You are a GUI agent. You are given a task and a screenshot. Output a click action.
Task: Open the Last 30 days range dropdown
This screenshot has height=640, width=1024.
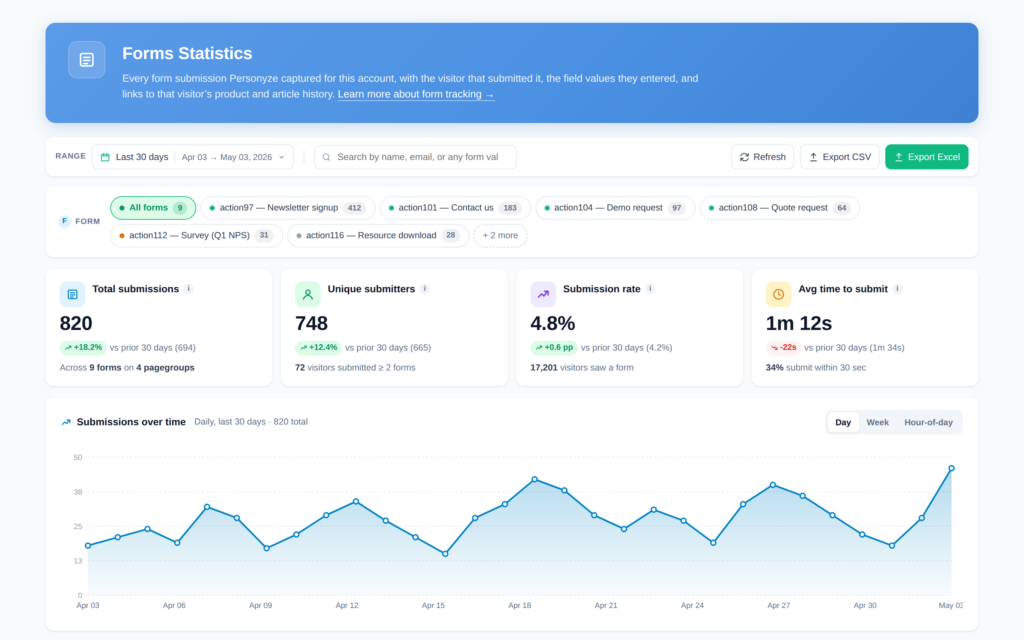point(193,157)
